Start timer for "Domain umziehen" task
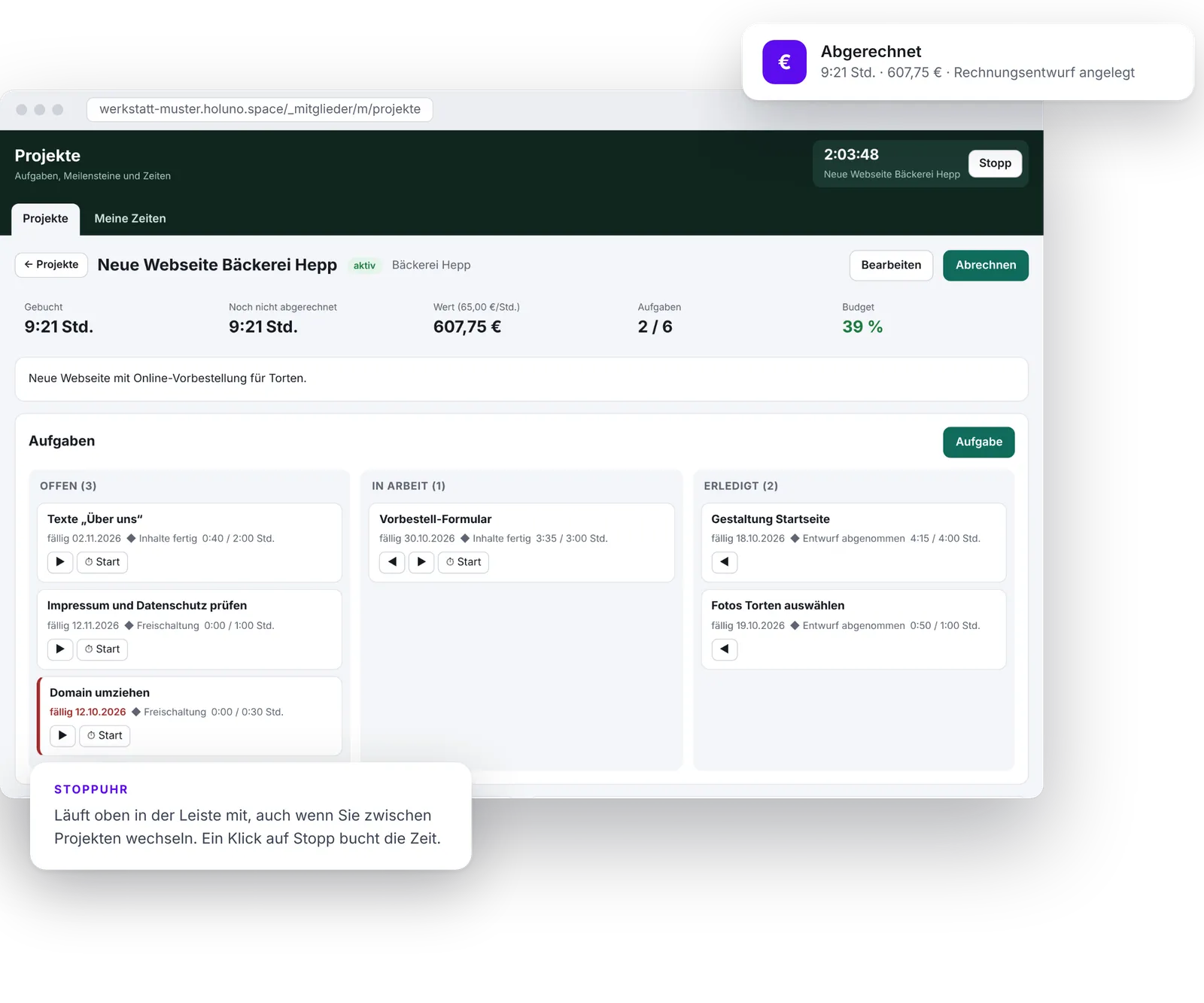Screen dimensions: 1204x1003 pyautogui.click(x=105, y=736)
